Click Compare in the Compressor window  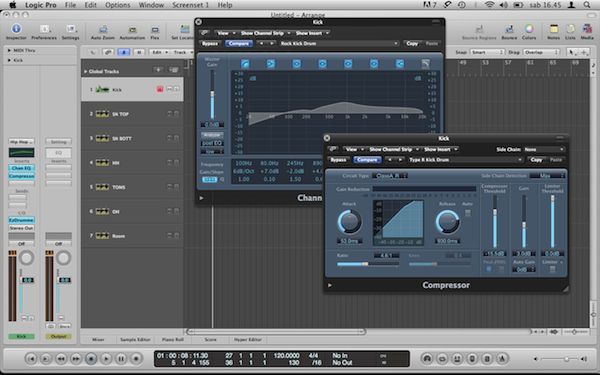(367, 160)
